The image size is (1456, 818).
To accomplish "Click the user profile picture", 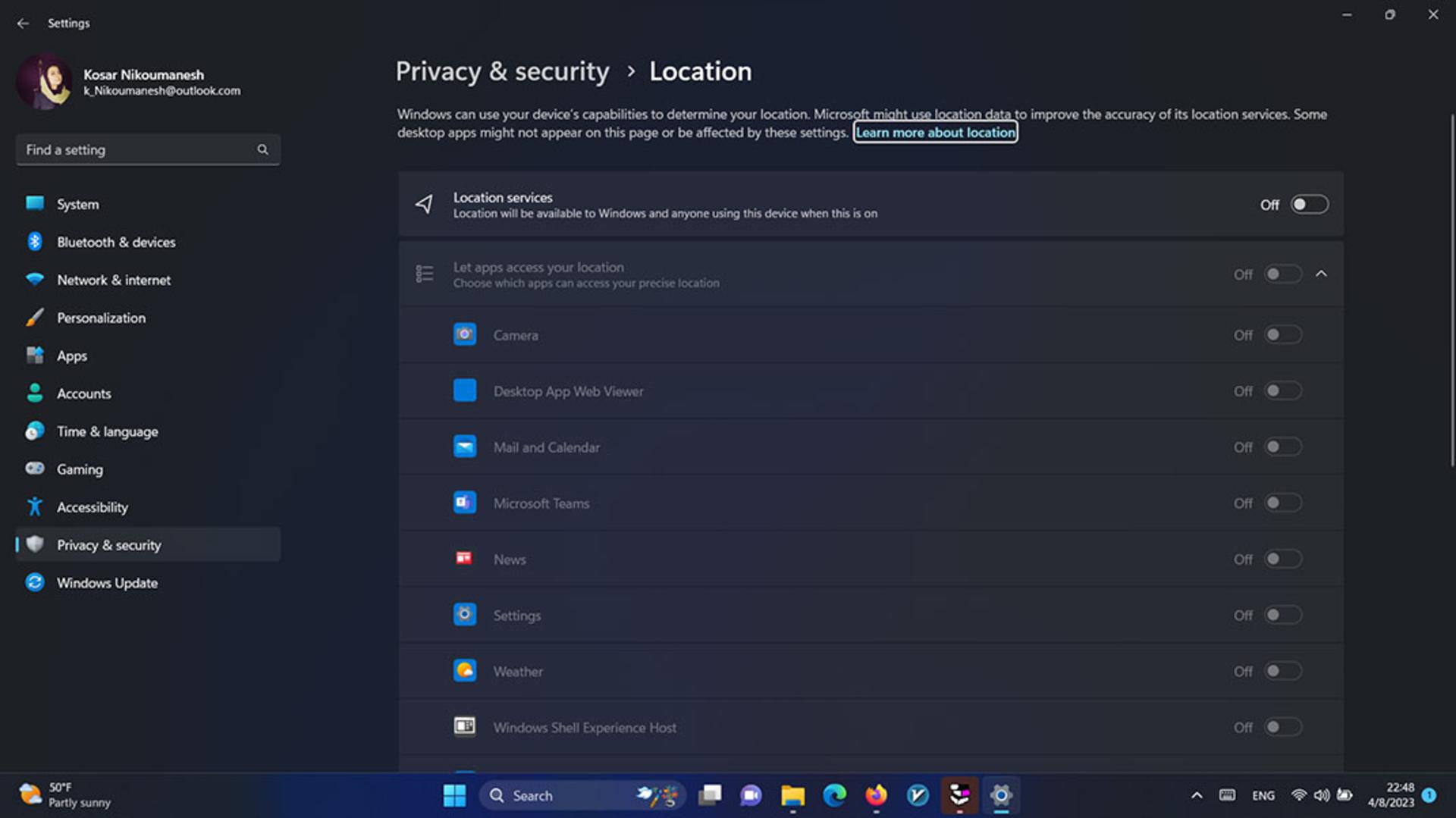I will tap(44, 82).
